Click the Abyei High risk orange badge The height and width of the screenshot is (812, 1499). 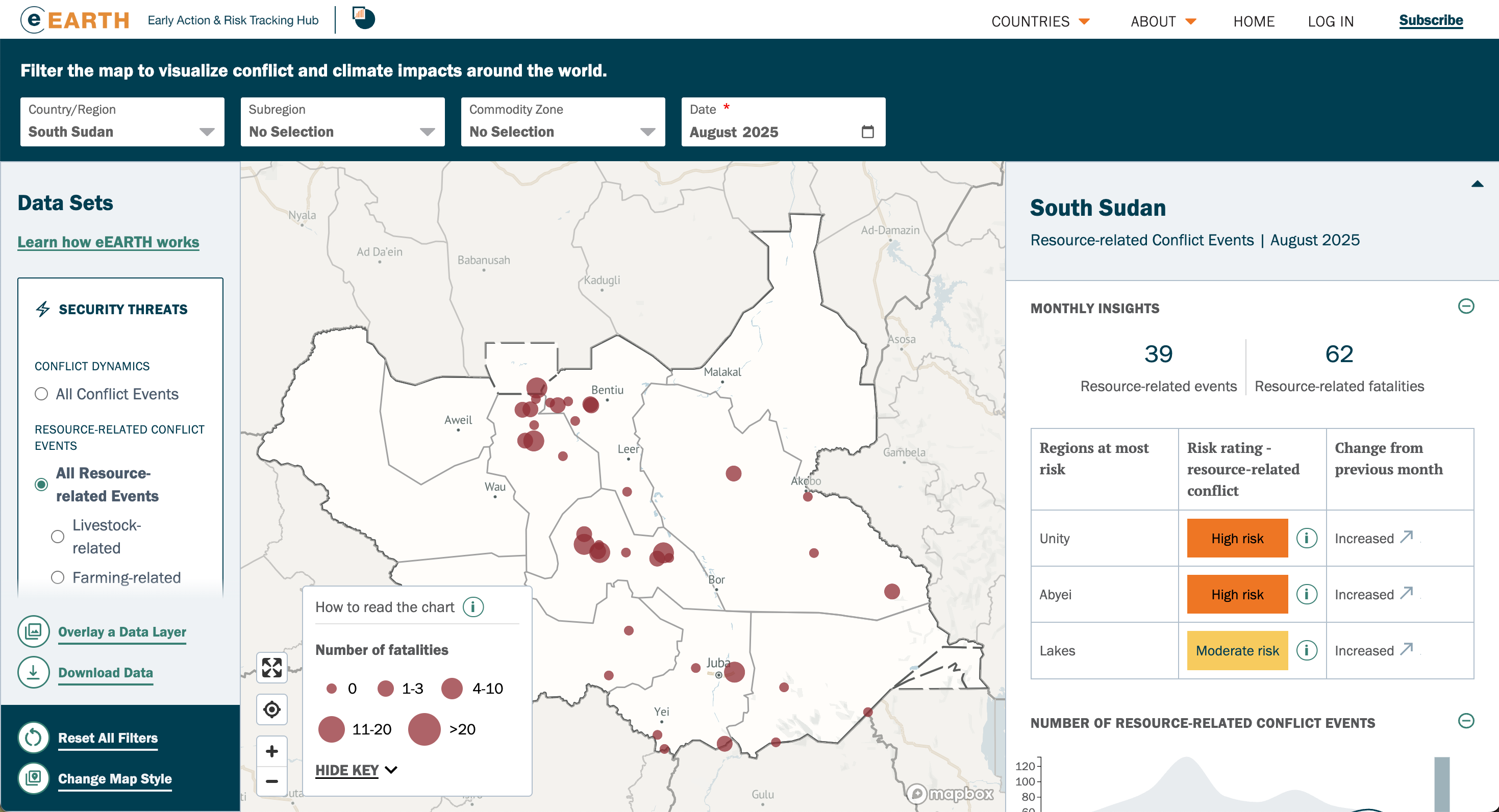coord(1237,594)
